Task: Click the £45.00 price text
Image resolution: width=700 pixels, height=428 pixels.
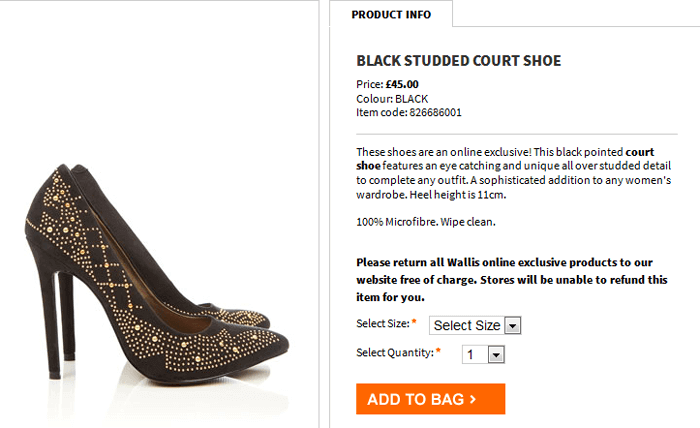Action: [x=402, y=84]
